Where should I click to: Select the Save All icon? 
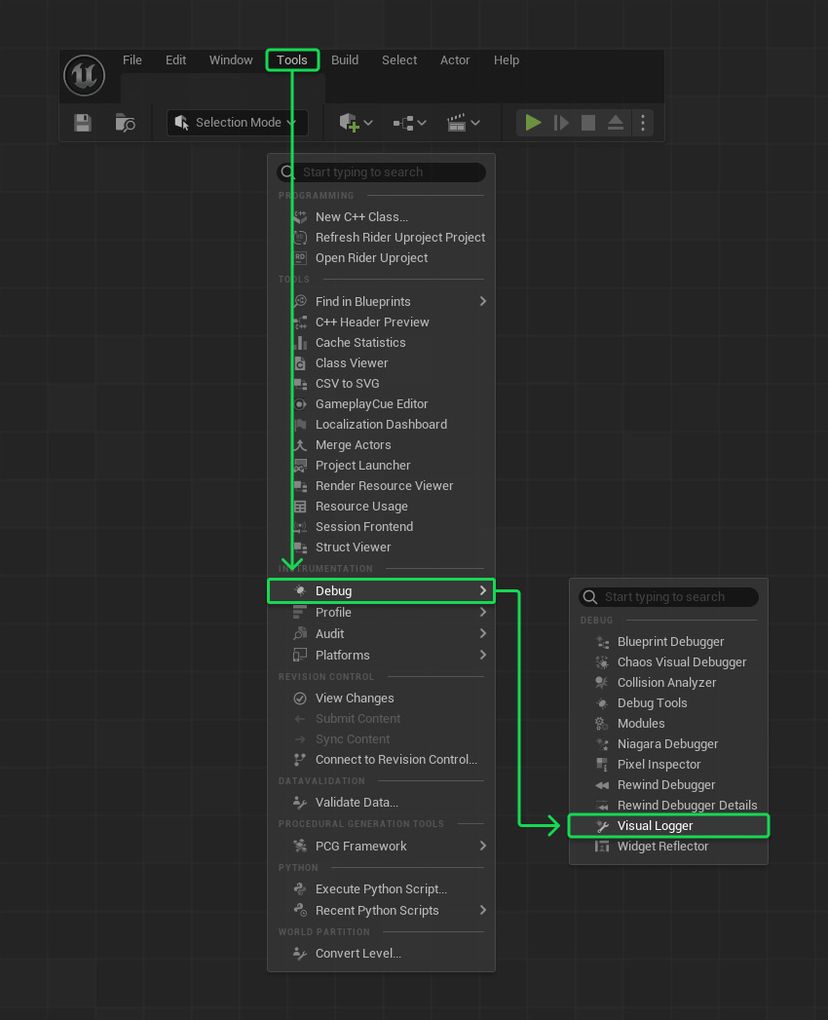[x=82, y=122]
